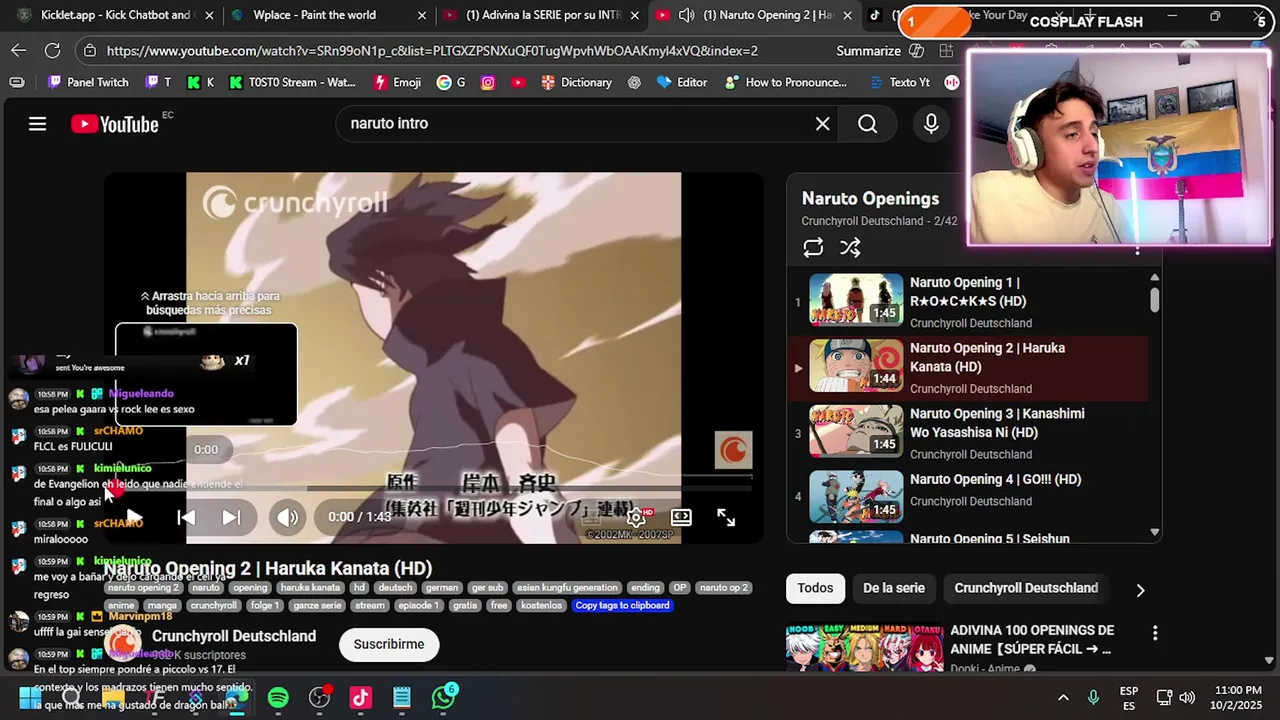Skip to the previous playlist video
Viewport: 1280px width, 720px height.
pos(186,517)
